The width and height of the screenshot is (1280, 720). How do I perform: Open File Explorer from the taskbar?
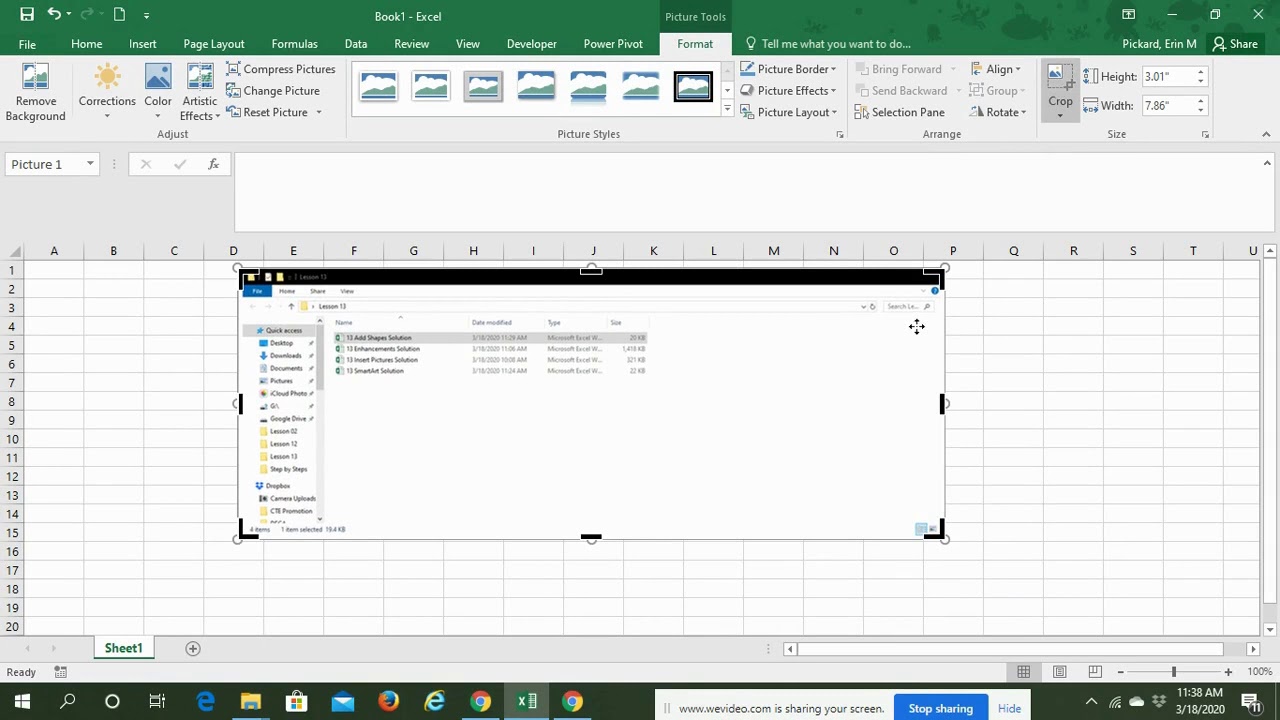(250, 702)
